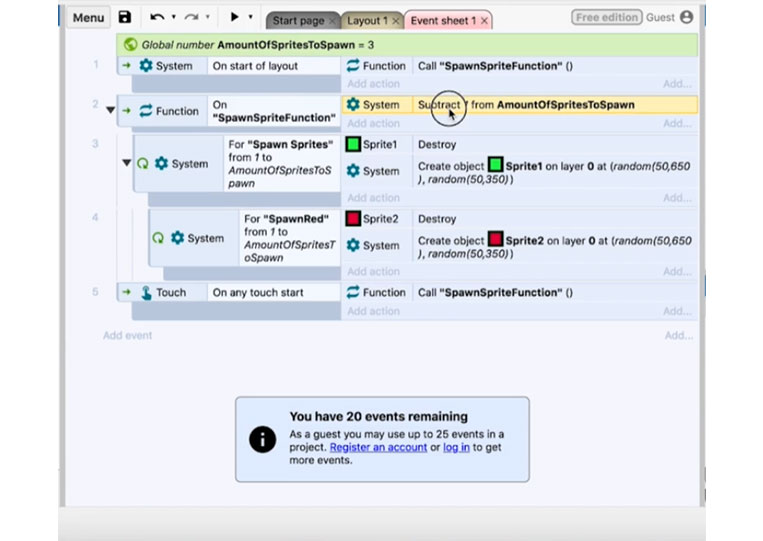Follow the Register an account link
The image size is (763, 541).
[378, 447]
